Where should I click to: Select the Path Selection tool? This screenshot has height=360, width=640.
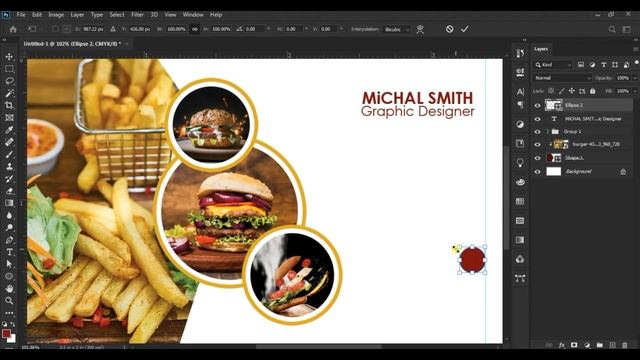pyautogui.click(x=9, y=264)
